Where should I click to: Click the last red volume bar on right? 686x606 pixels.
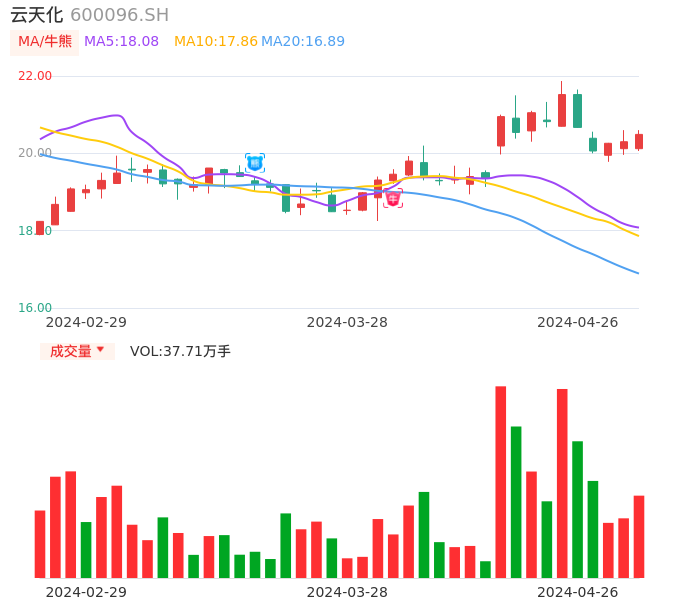click(x=639, y=537)
